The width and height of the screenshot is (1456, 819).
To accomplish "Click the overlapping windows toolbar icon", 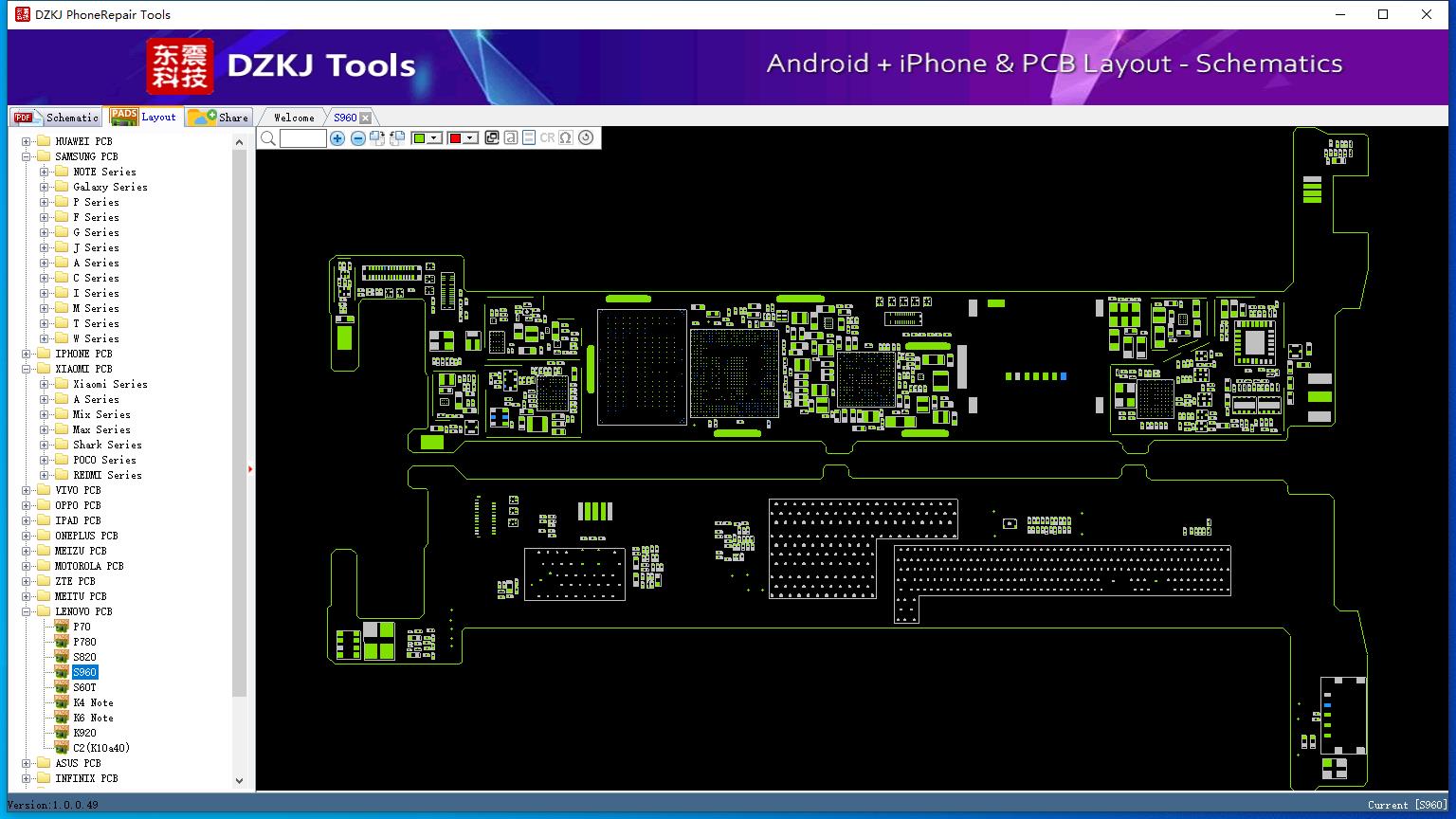I will click(491, 137).
